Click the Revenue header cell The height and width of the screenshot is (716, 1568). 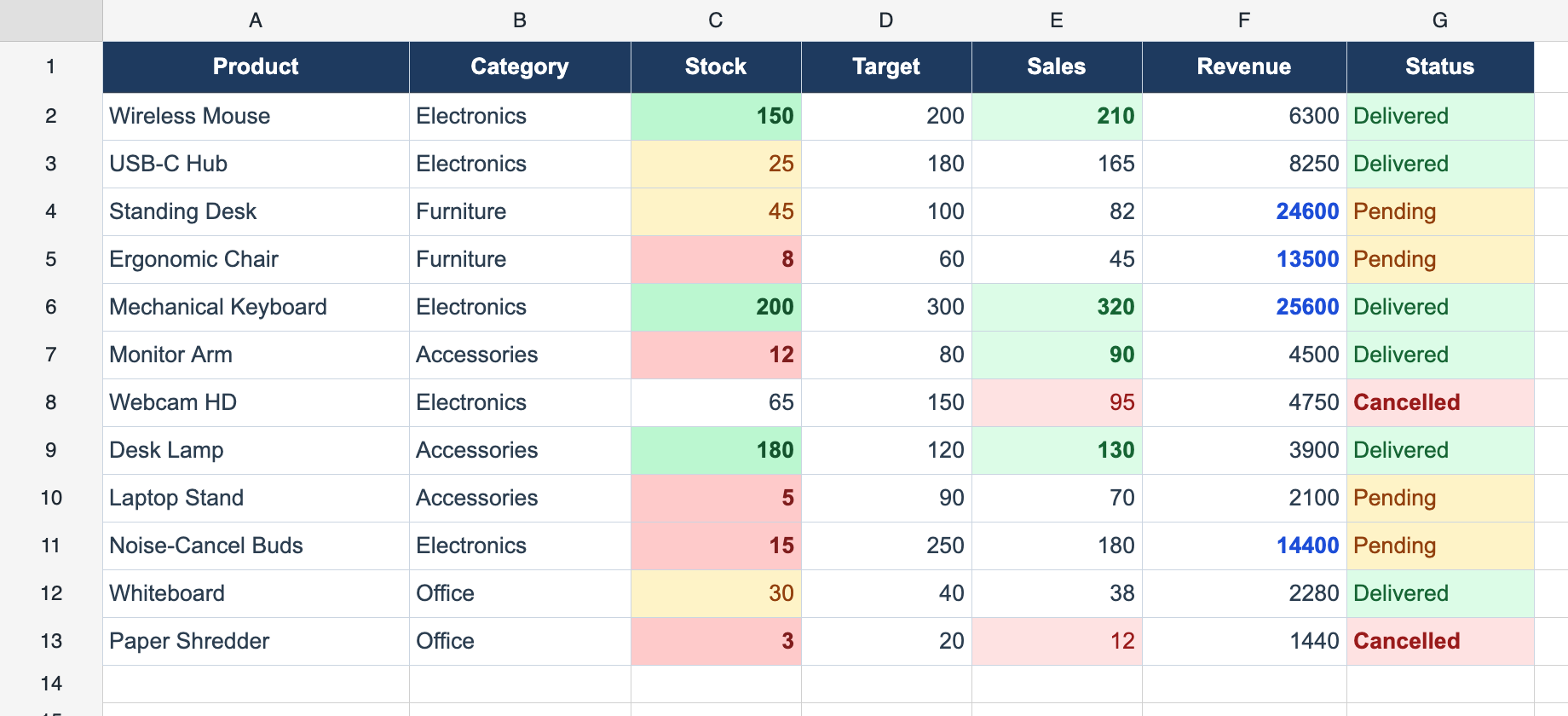[1244, 66]
